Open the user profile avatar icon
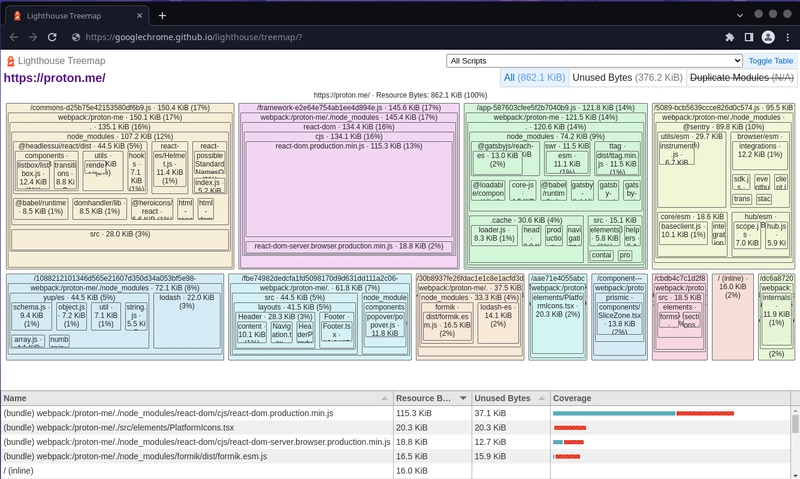 pos(768,37)
